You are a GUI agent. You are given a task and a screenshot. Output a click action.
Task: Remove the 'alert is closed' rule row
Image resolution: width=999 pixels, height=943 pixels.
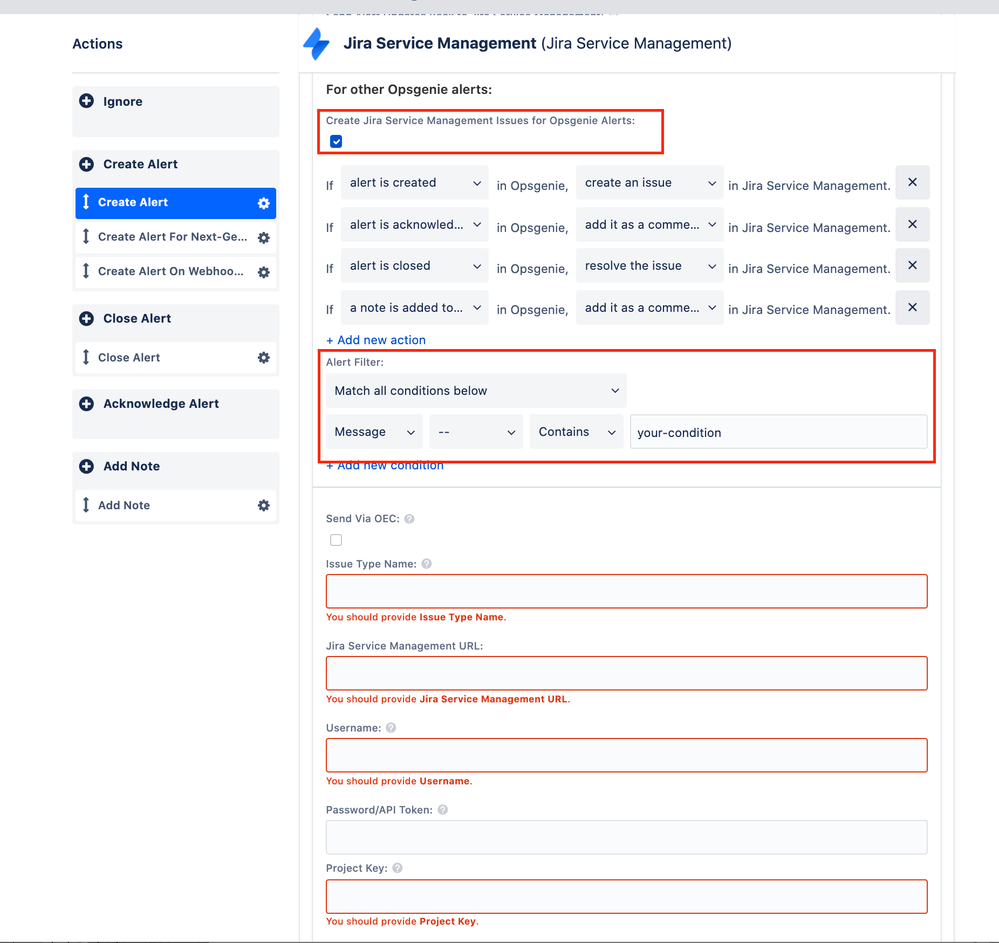click(912, 266)
